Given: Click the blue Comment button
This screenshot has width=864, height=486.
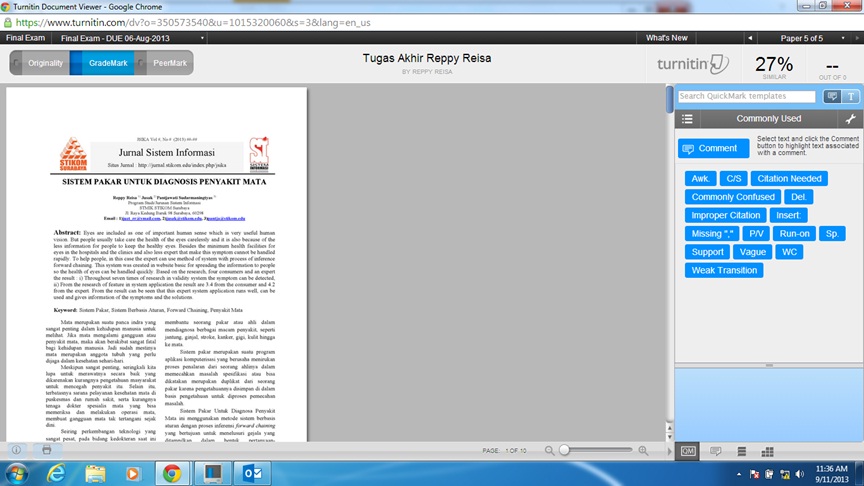Looking at the screenshot, I should coord(713,148).
